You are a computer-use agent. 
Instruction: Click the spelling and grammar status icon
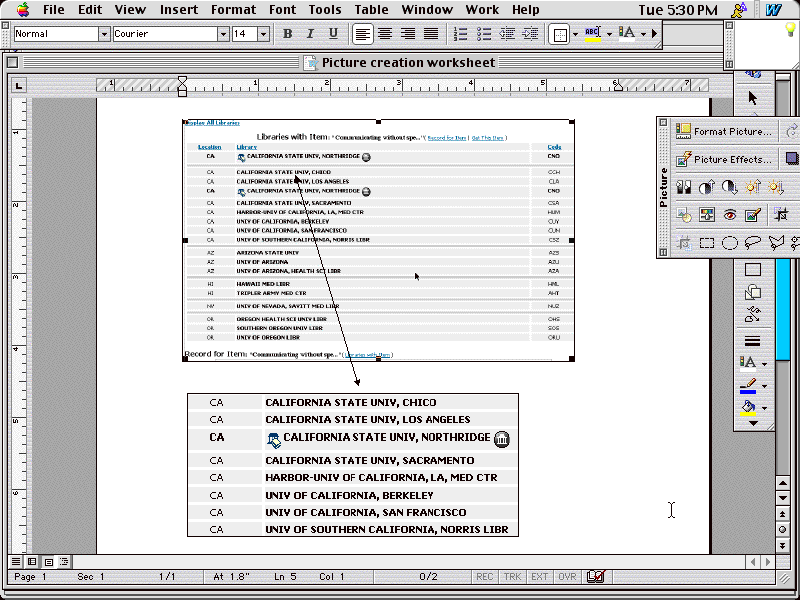coord(595,577)
